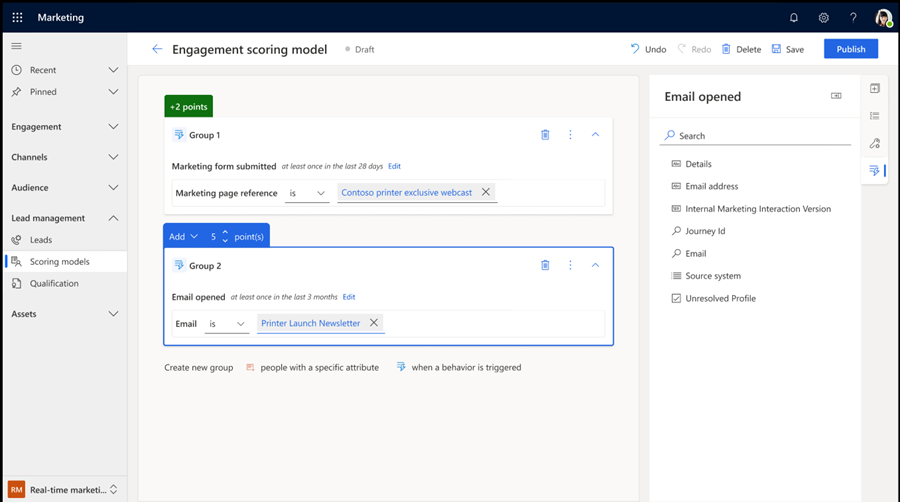Edit the Marketing form submitted condition
Image resolution: width=900 pixels, height=502 pixels.
394,166
